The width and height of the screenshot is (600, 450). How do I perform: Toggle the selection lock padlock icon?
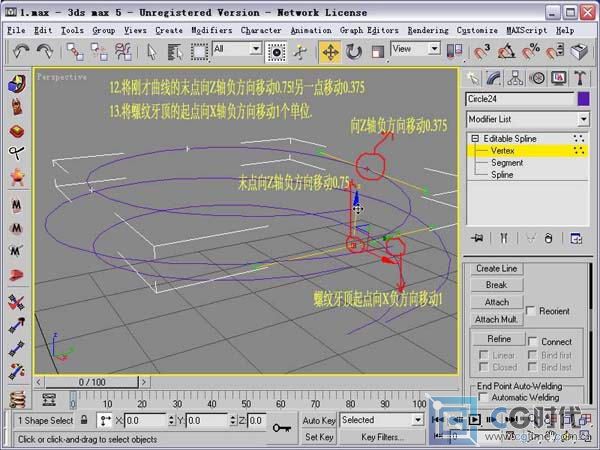pos(84,420)
